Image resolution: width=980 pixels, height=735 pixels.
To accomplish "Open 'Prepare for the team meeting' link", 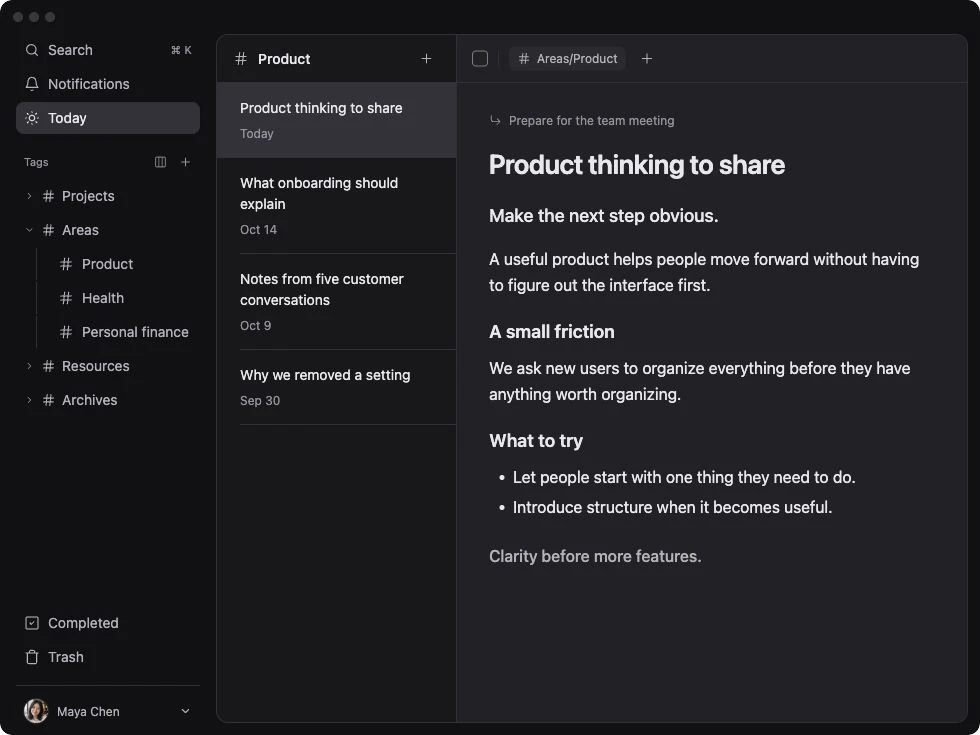I will [591, 121].
